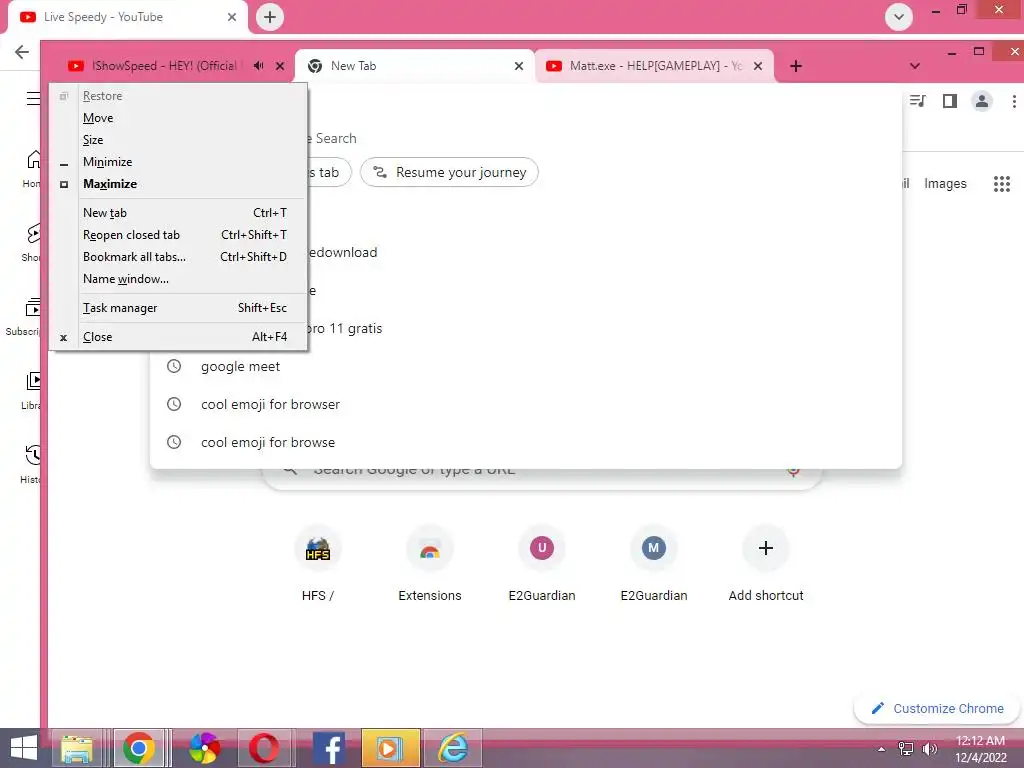
Task: Open Google apps grid
Action: click(1002, 184)
